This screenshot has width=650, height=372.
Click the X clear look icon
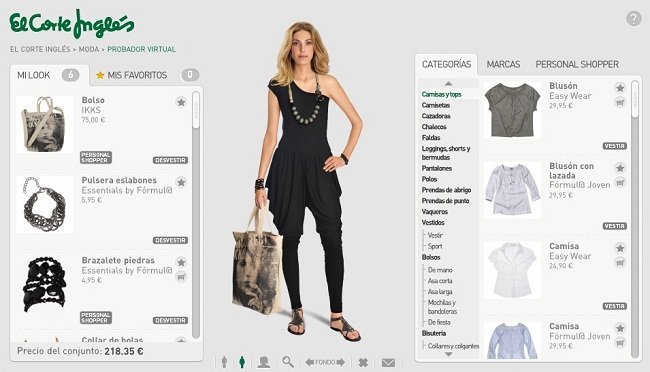[x=363, y=362]
